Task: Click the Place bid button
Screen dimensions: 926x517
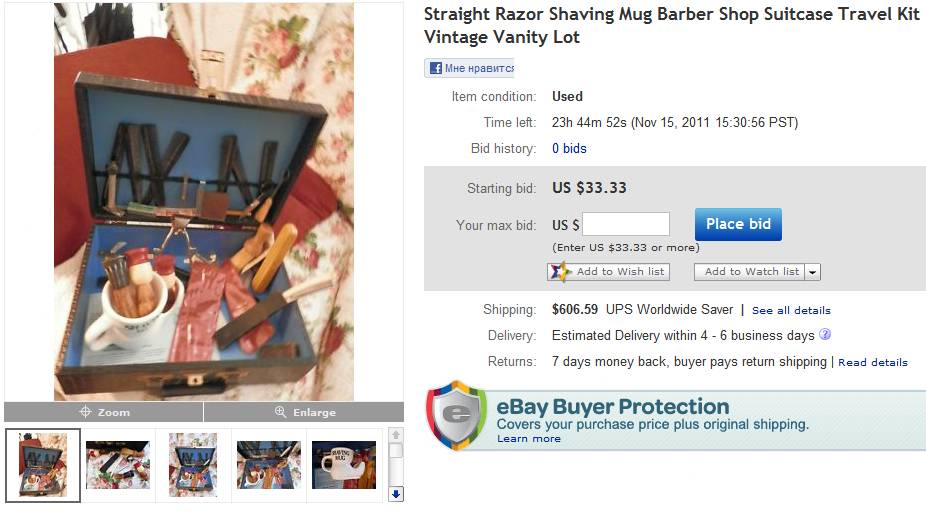Action: point(738,225)
